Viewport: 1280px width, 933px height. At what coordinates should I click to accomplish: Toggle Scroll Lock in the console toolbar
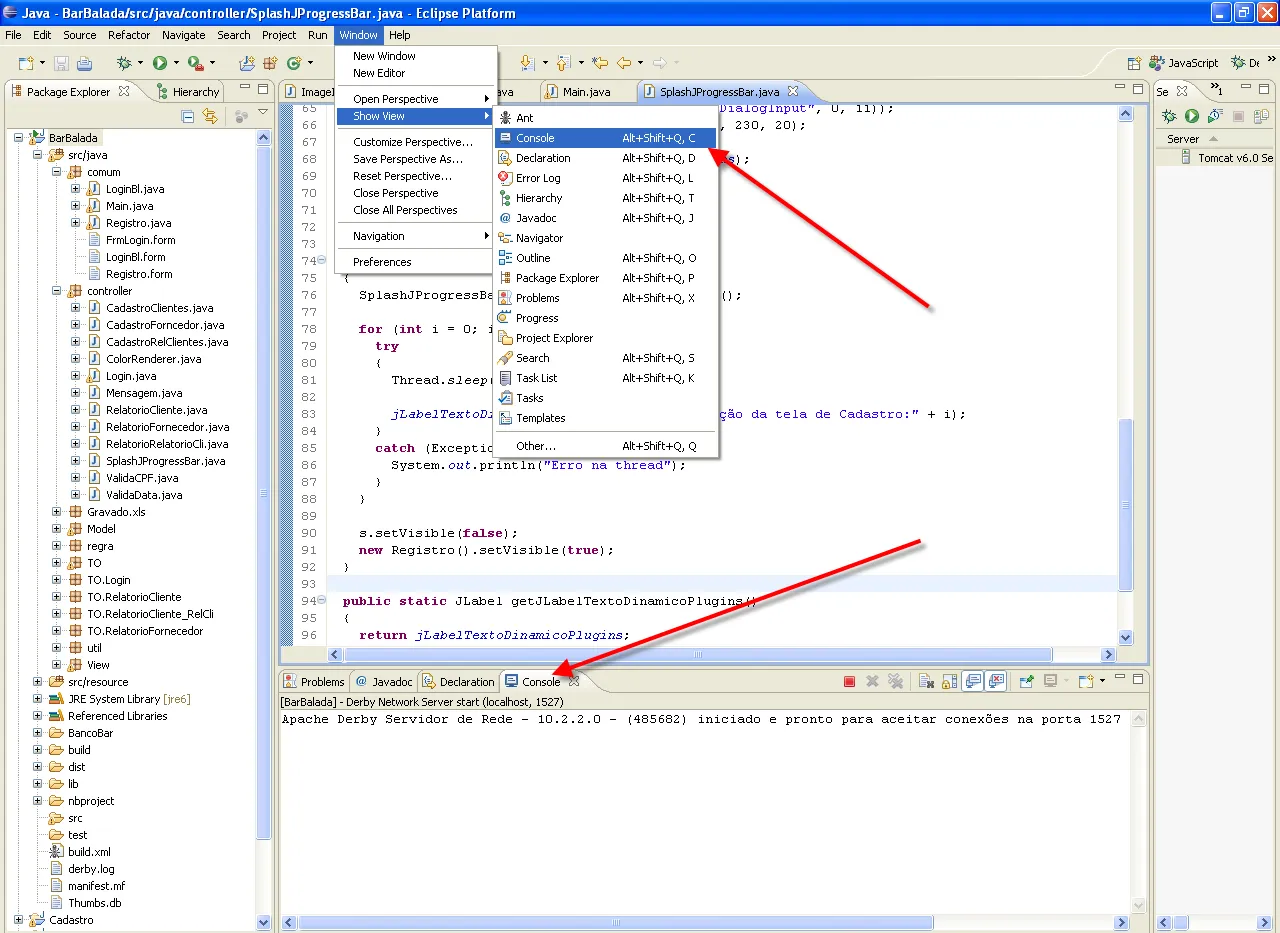(949, 682)
